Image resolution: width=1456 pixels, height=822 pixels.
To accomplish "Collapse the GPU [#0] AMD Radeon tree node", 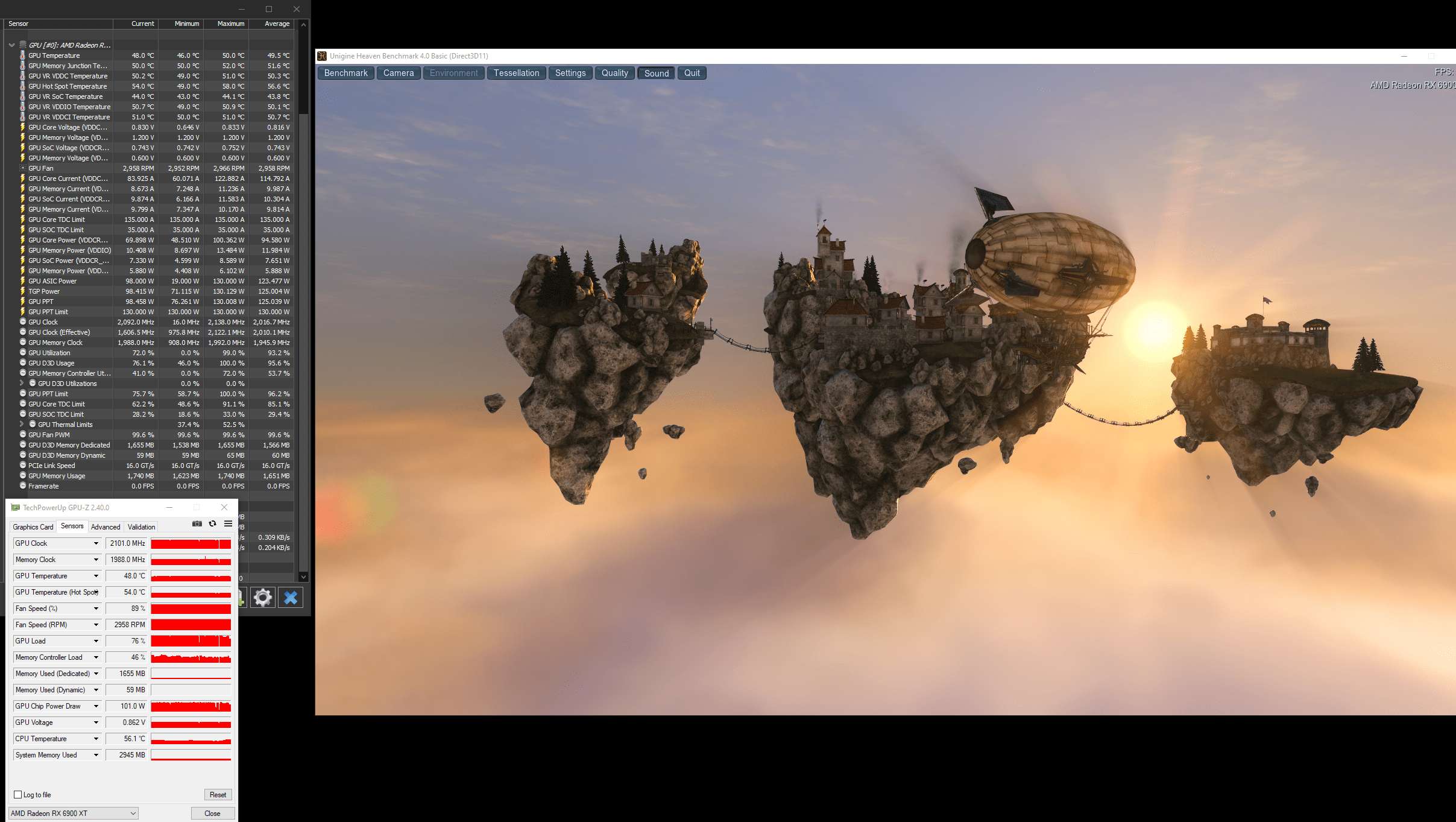I will (x=11, y=45).
